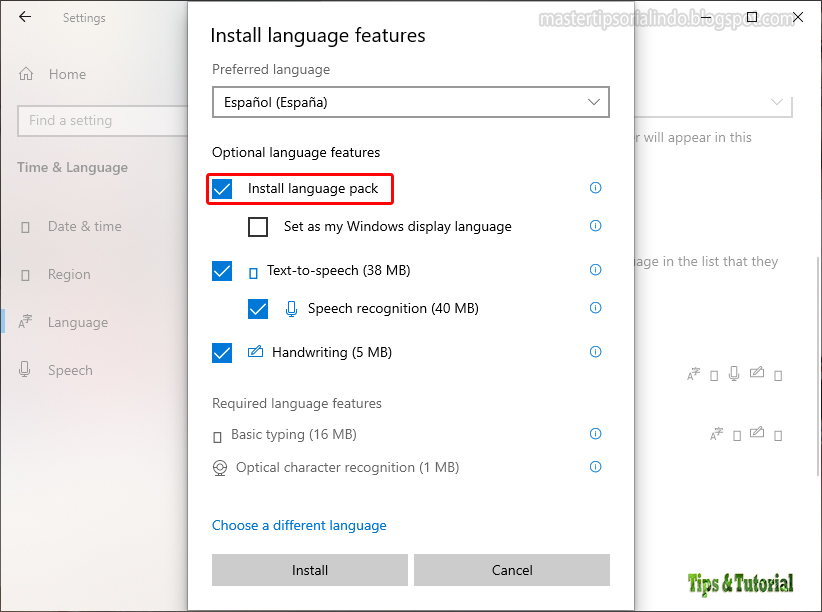
Task: Click the Speech microphone icon in sidebar
Action: (x=24, y=370)
